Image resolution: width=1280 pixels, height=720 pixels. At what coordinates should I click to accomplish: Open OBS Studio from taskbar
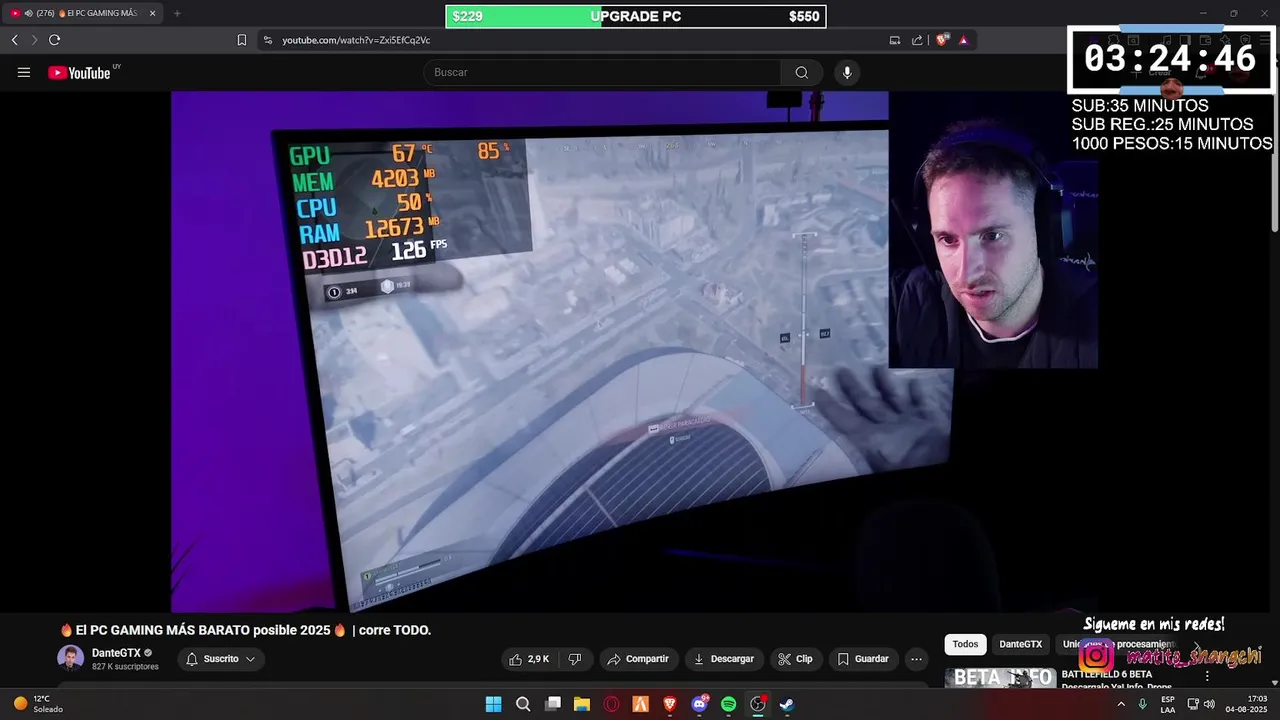(758, 704)
